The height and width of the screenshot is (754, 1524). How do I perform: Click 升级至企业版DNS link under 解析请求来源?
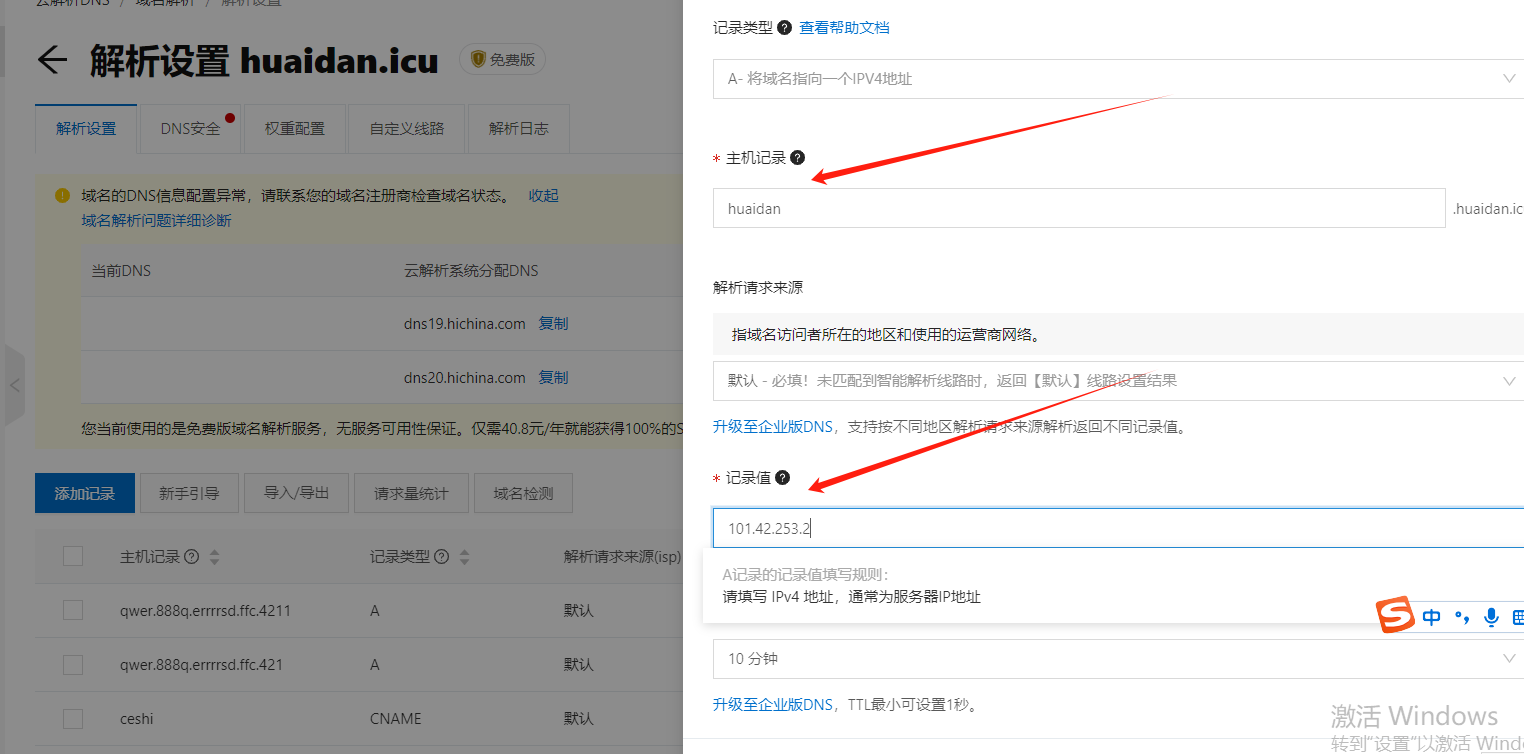click(772, 427)
